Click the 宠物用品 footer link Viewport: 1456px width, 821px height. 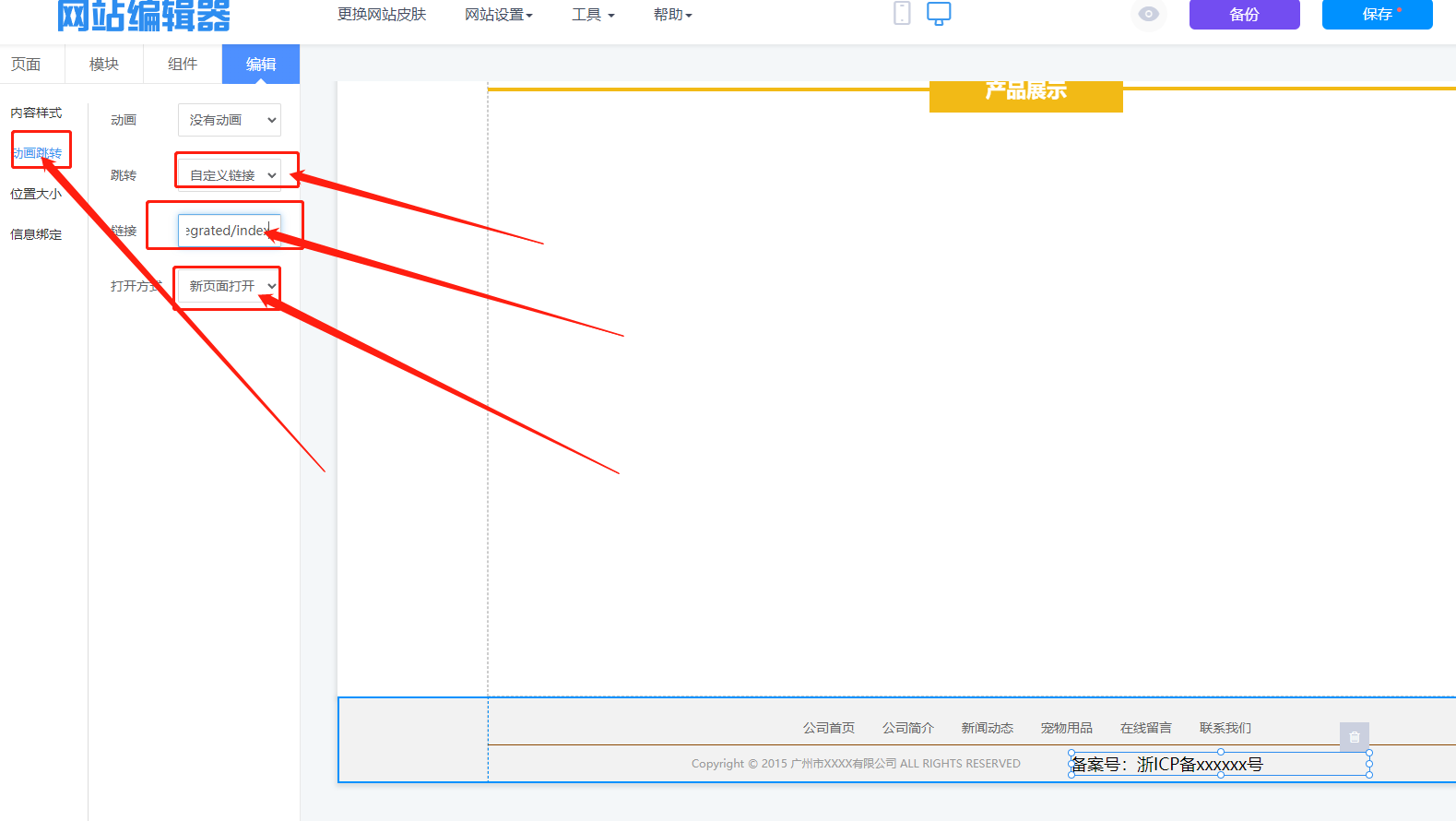[x=1067, y=728]
